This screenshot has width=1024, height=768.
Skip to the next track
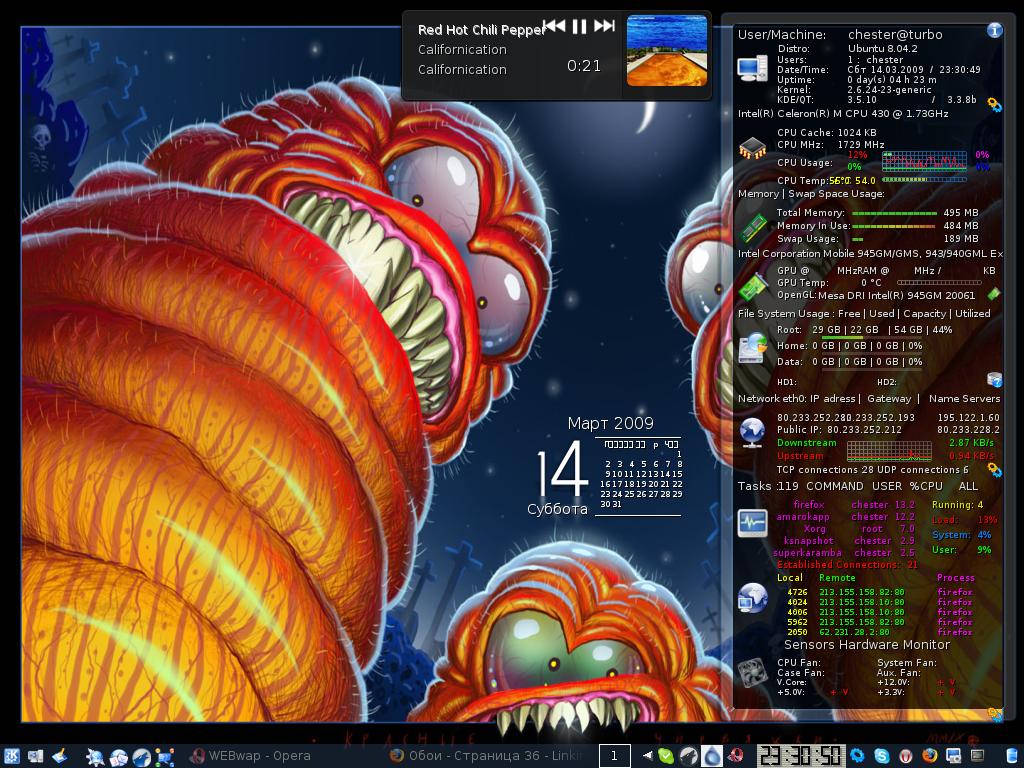point(604,27)
